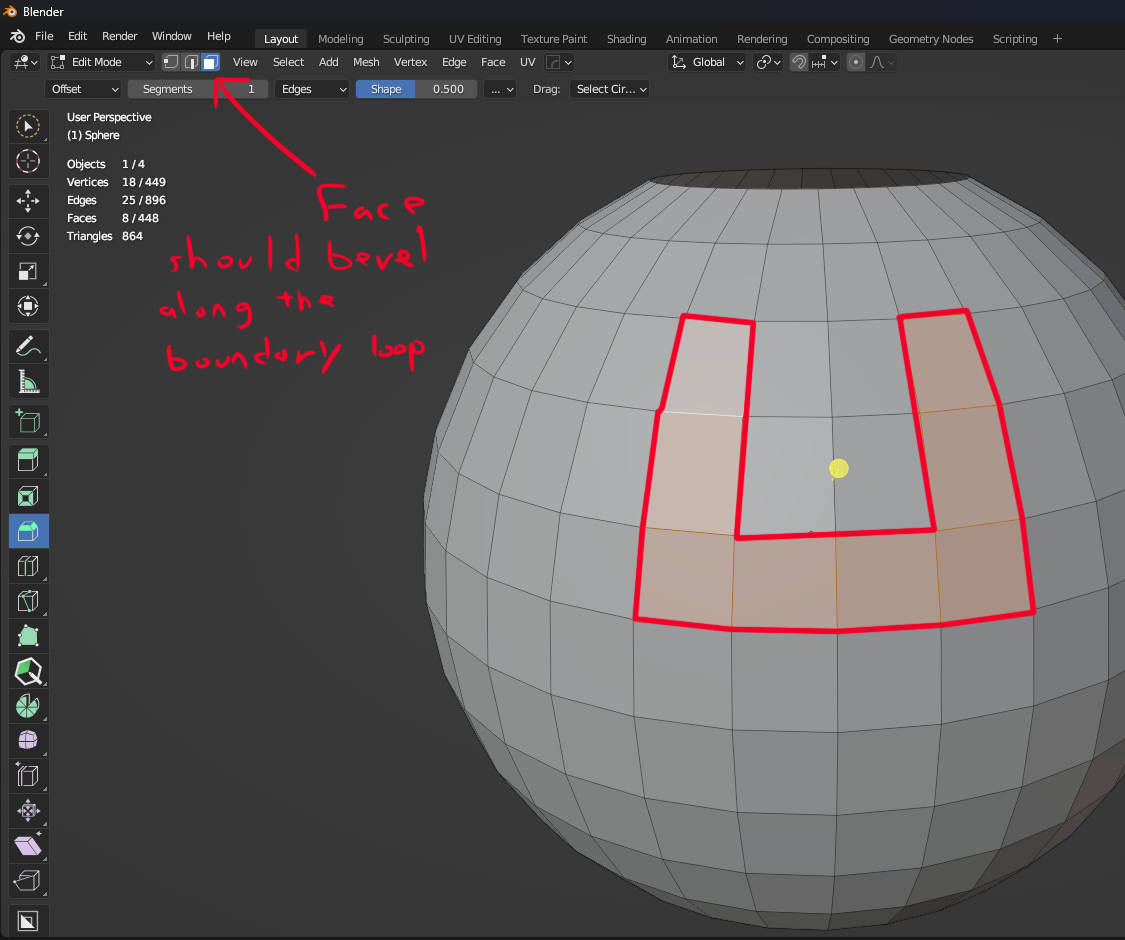Click the highlighted Bevel tool
The width and height of the screenshot is (1125, 940).
point(28,531)
